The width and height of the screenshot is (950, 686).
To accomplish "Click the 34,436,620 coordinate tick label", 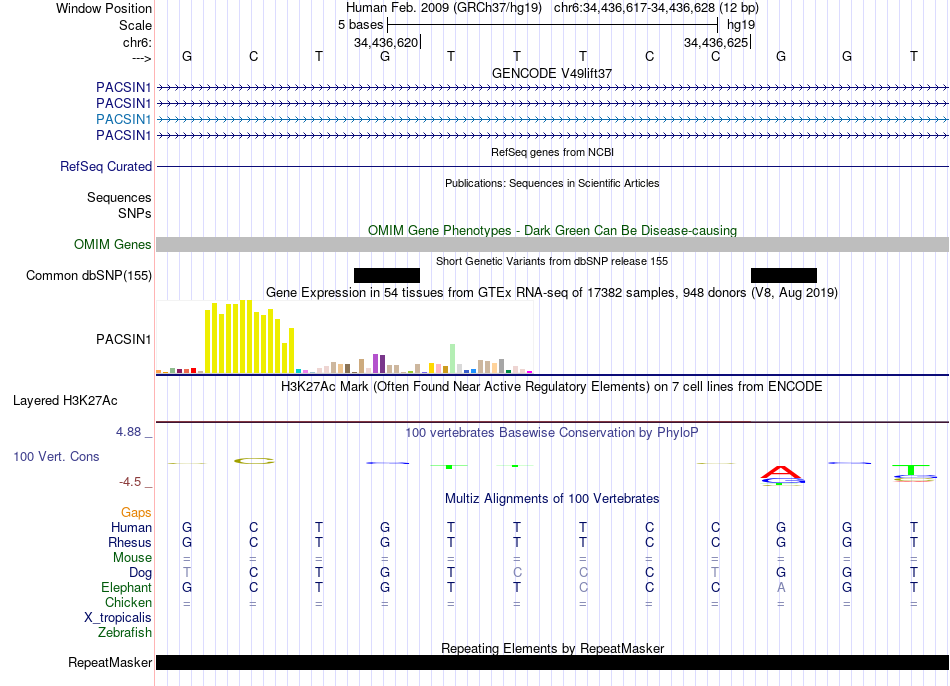I will pos(386,42).
